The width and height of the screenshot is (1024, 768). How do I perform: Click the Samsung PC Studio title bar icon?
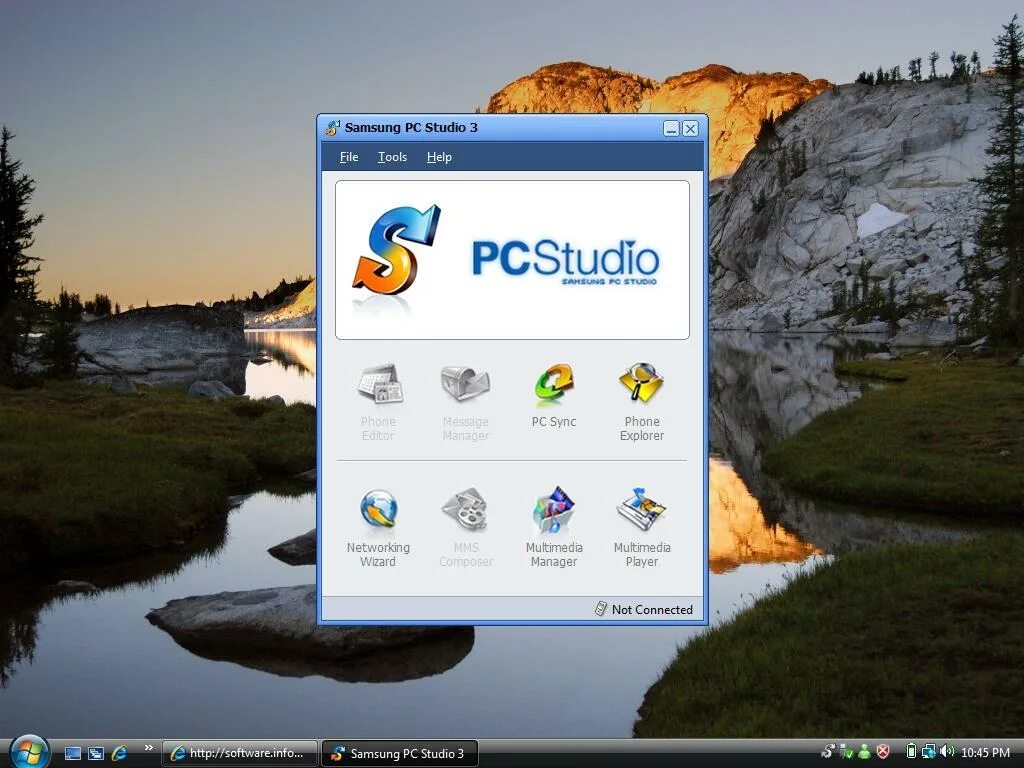point(332,127)
